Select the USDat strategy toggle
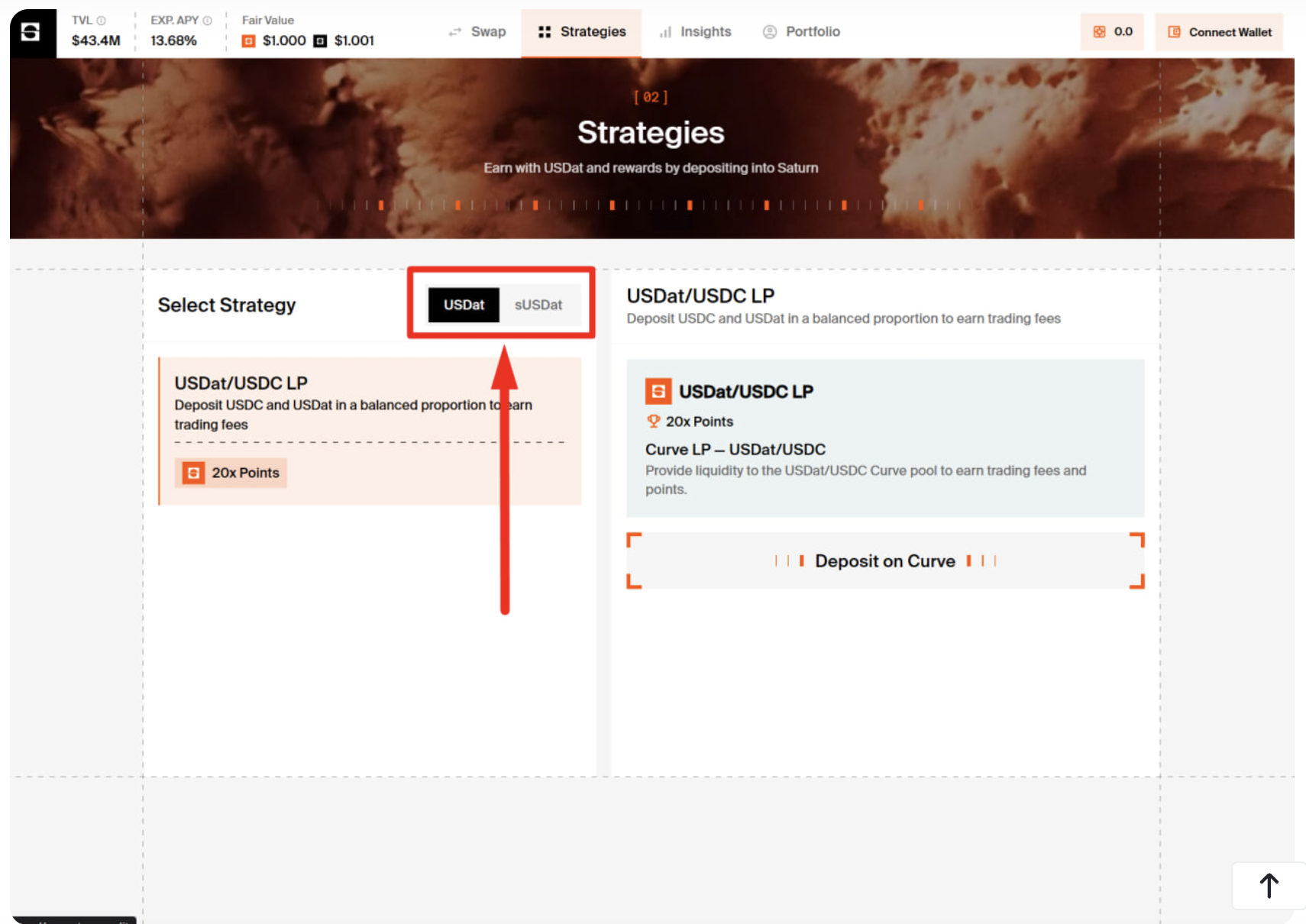Screen dimensions: 1306x924 (464, 305)
